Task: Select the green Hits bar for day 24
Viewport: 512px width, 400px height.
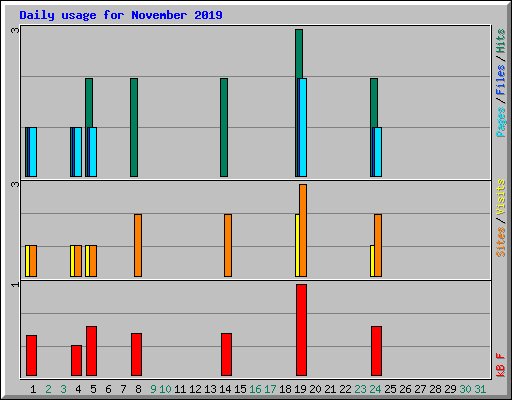Action: 374,103
